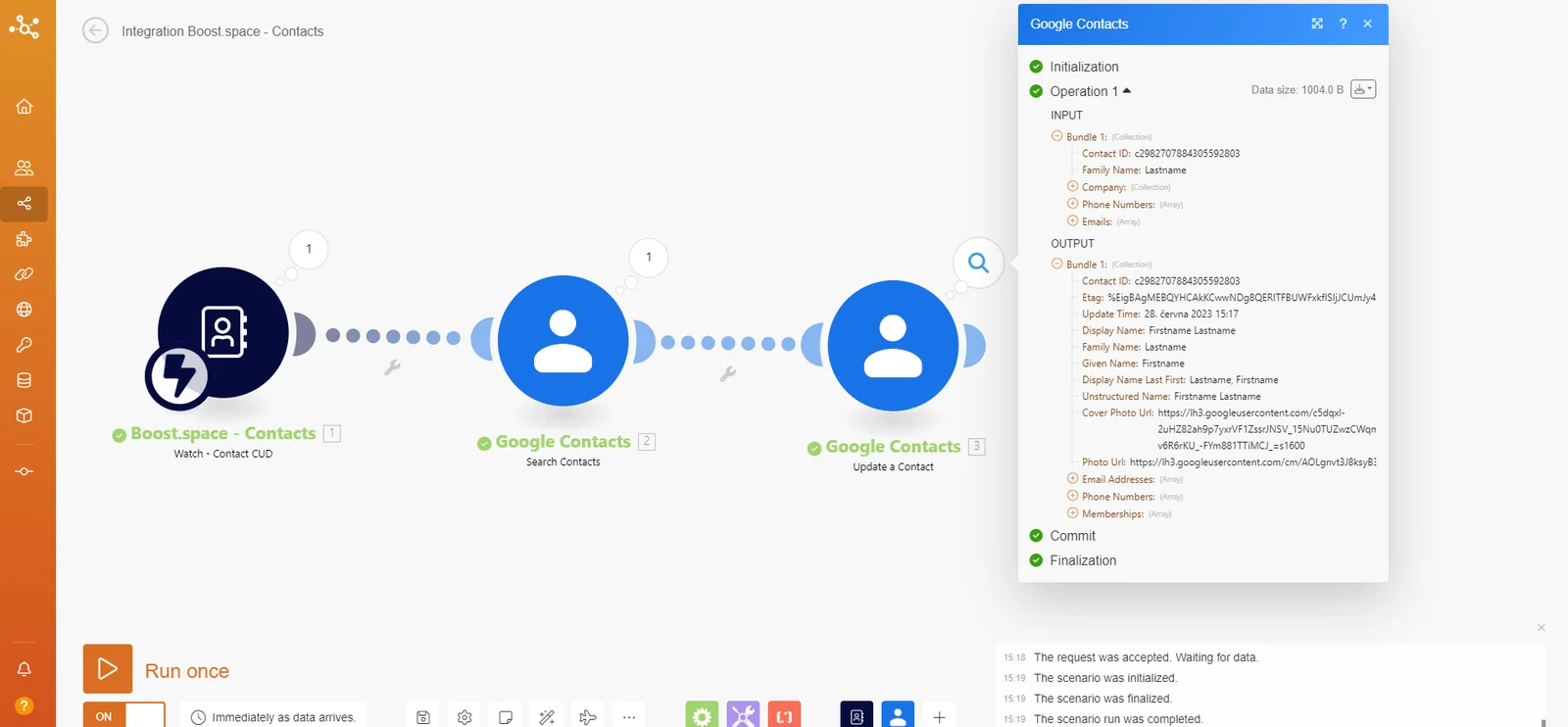Collapse OUTPUT Bundle 1
Image resolution: width=1568 pixels, height=727 pixels.
1056,264
